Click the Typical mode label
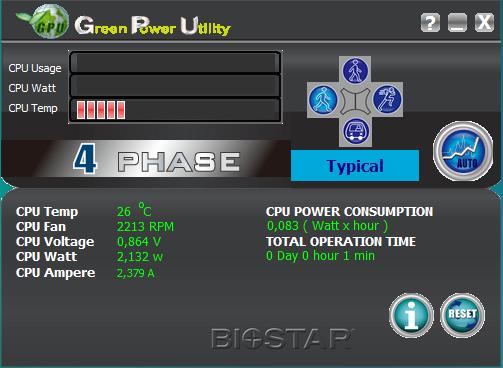 pos(355,166)
